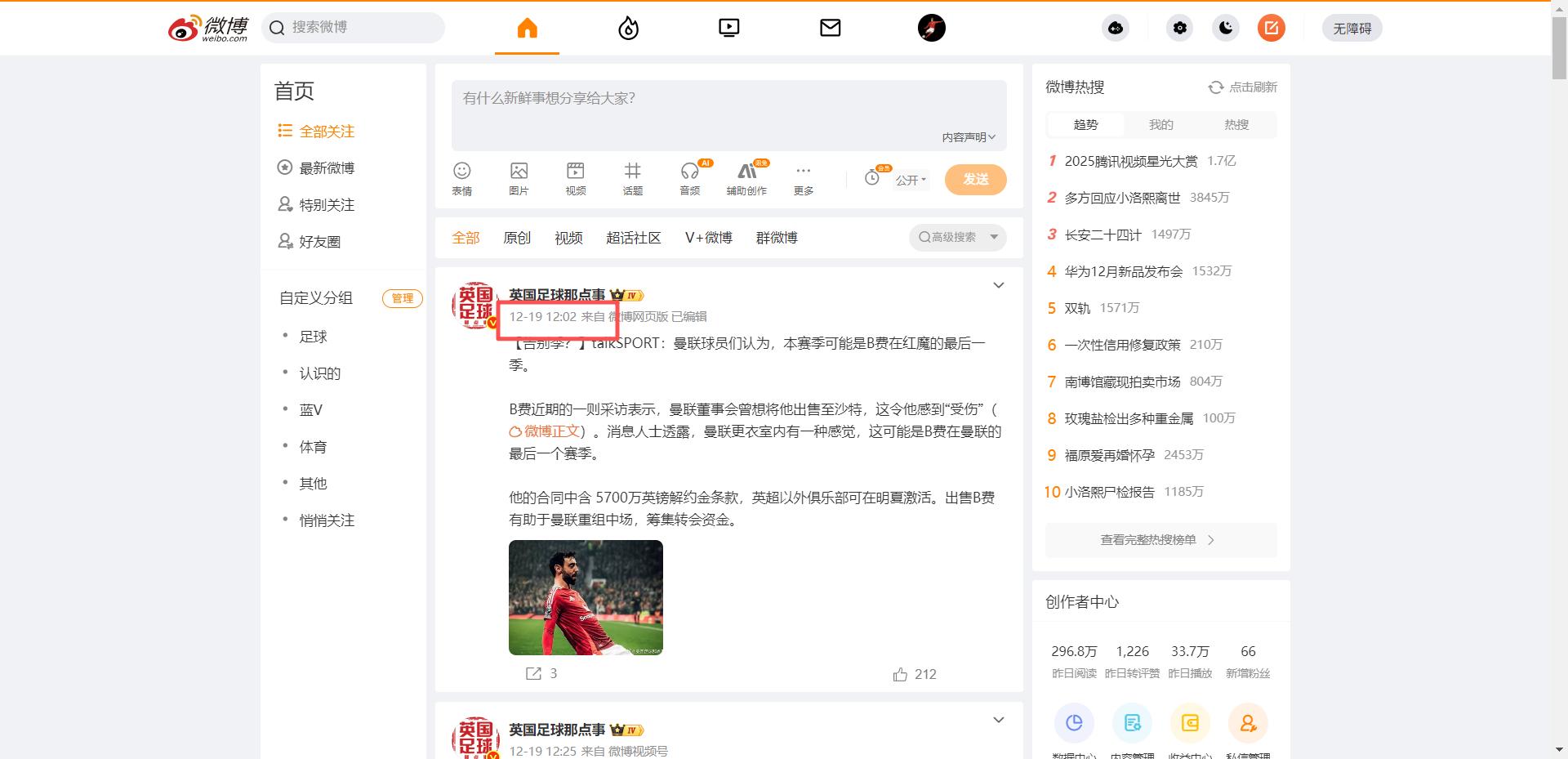Screen dimensions: 1568x759
Task: Insert a video using the 视频 icon
Action: click(576, 178)
